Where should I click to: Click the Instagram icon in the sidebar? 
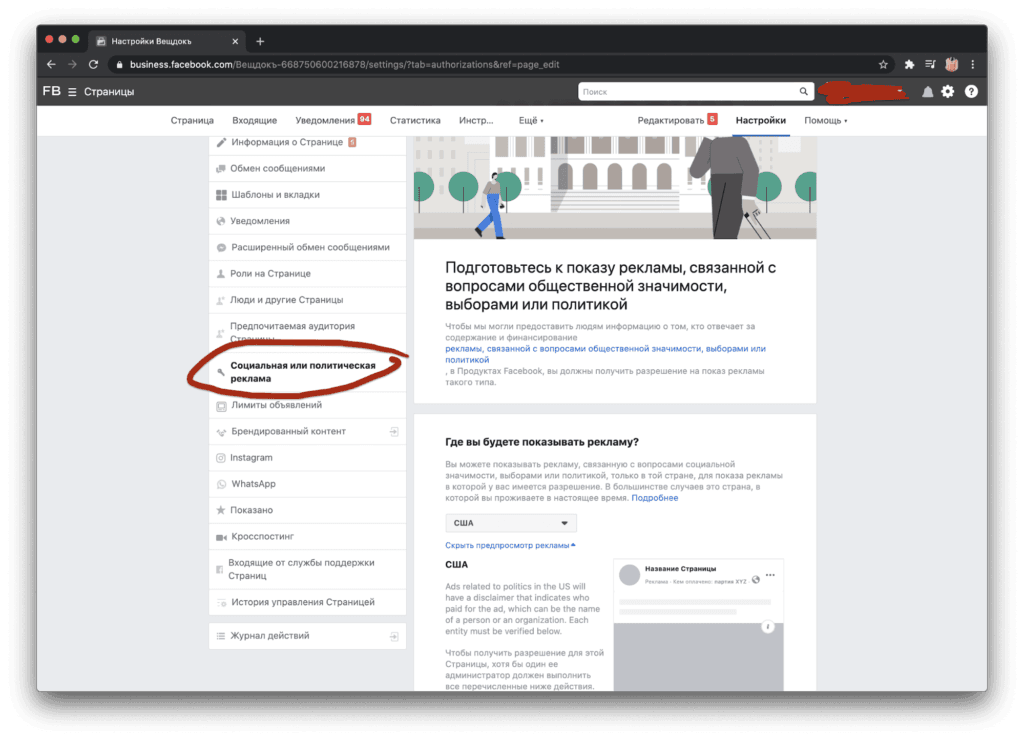[x=221, y=458]
